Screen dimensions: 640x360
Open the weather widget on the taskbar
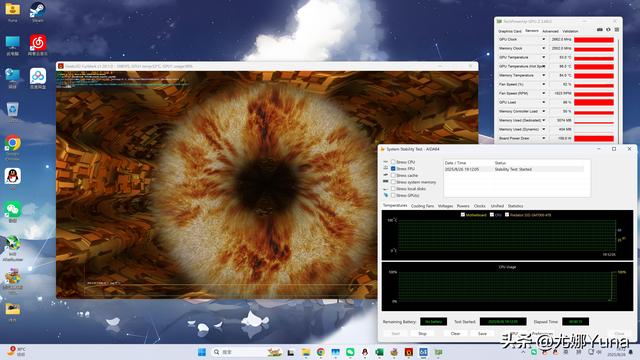click(16, 351)
